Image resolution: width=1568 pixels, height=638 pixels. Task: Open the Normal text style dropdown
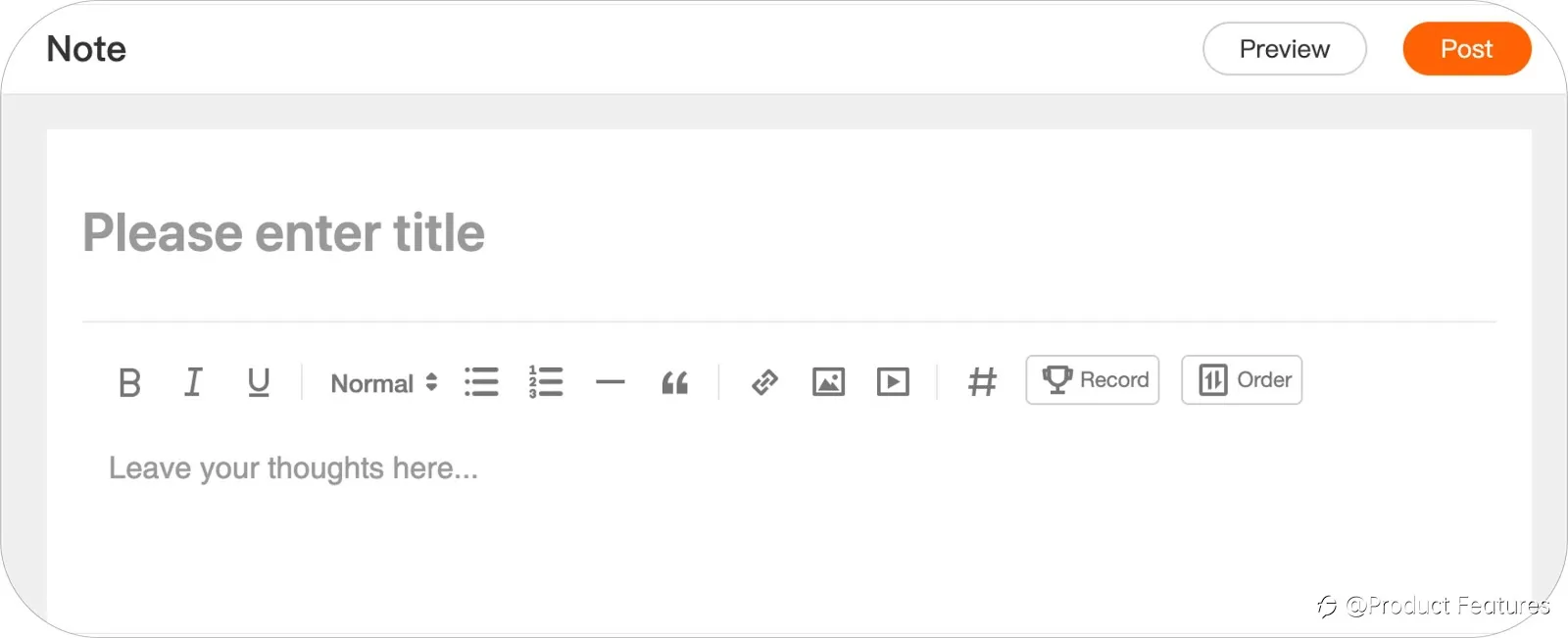pos(384,383)
